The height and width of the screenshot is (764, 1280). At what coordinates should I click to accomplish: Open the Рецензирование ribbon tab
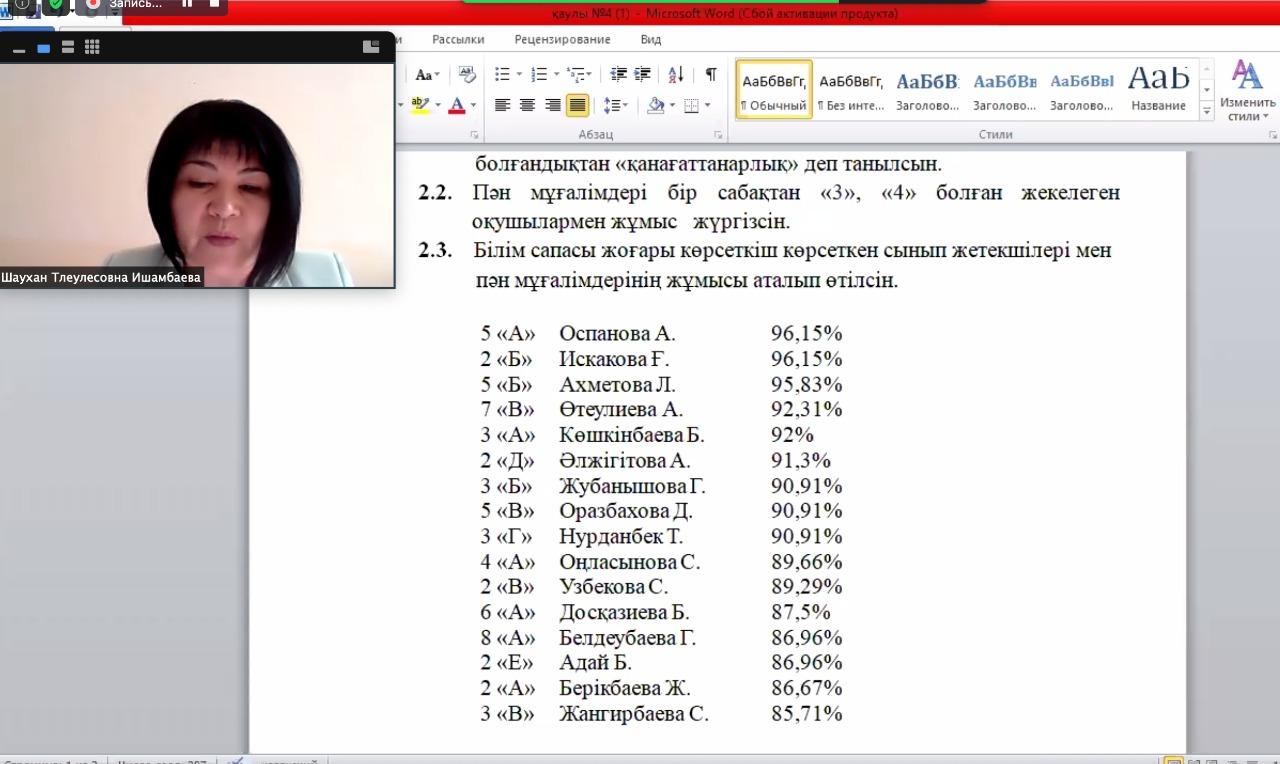pyautogui.click(x=562, y=40)
